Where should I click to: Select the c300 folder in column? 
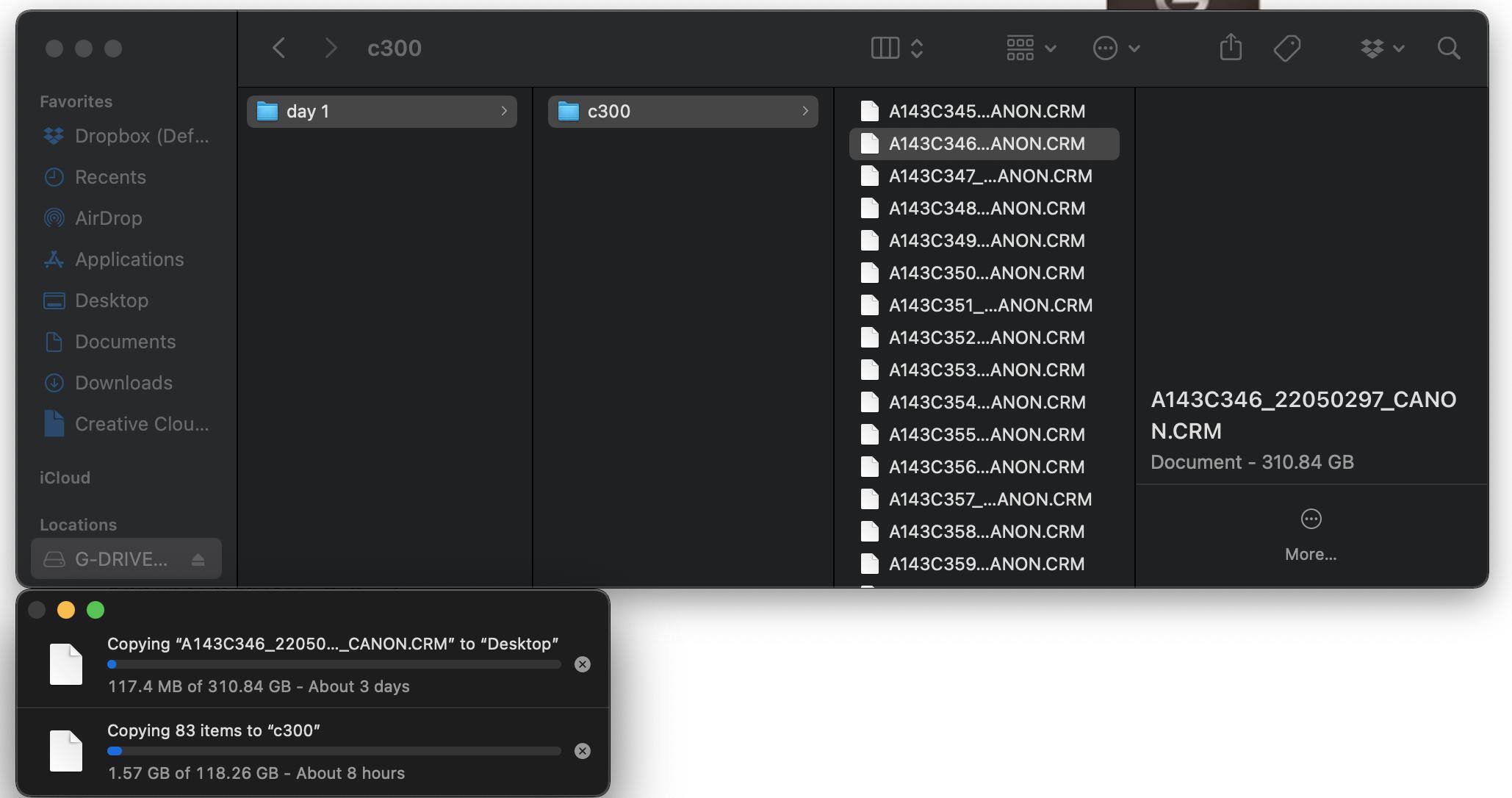point(683,112)
